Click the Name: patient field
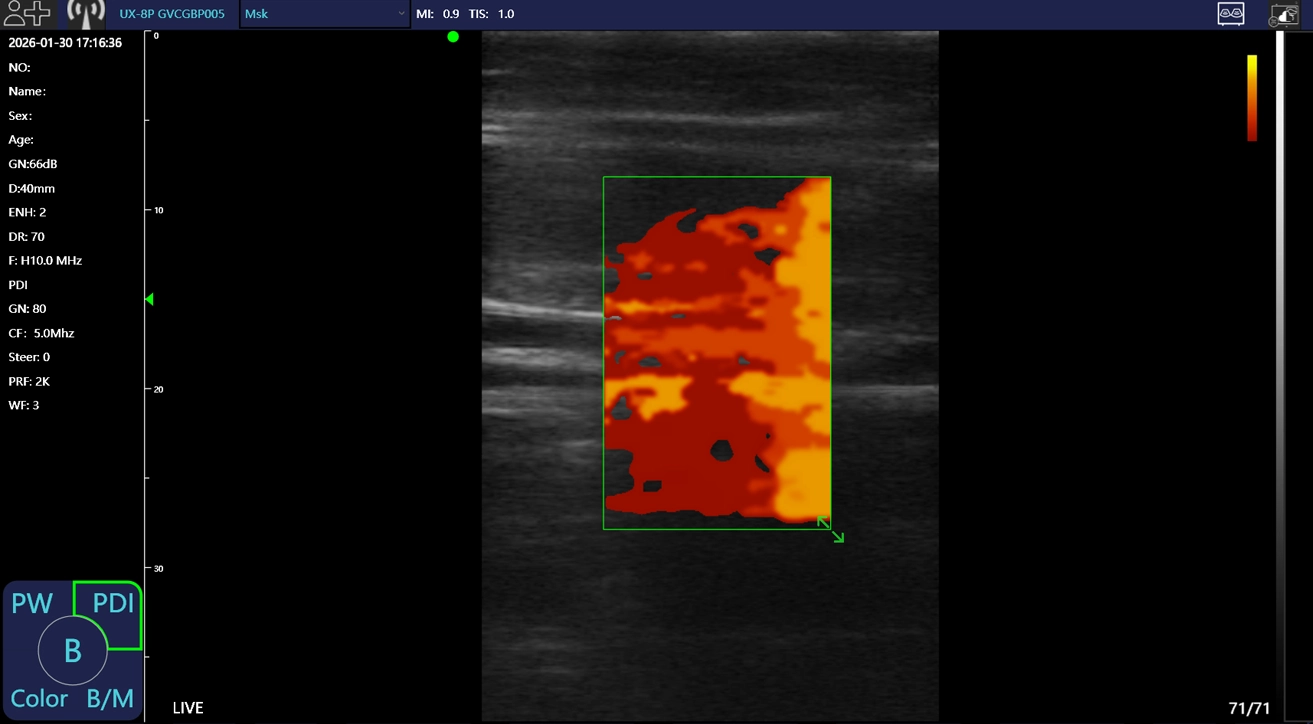Image resolution: width=1313 pixels, height=724 pixels. [27, 91]
